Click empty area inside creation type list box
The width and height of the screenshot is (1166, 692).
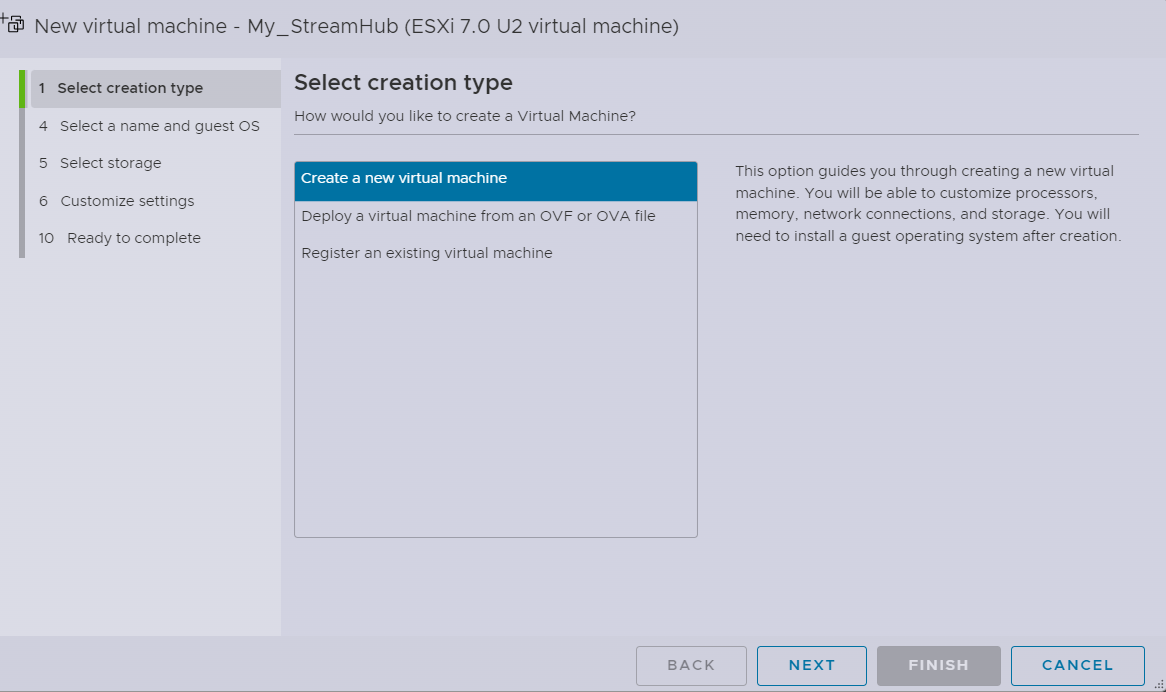[x=495, y=400]
